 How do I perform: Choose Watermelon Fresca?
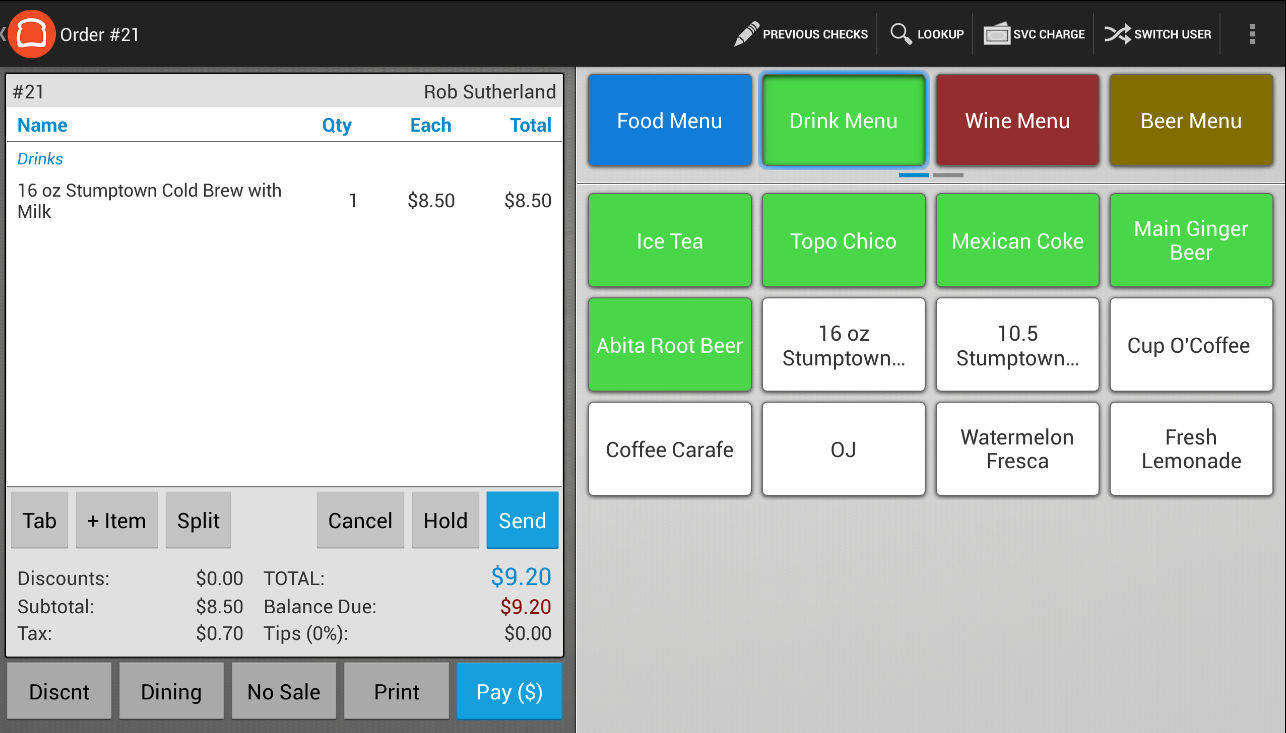click(x=1017, y=450)
